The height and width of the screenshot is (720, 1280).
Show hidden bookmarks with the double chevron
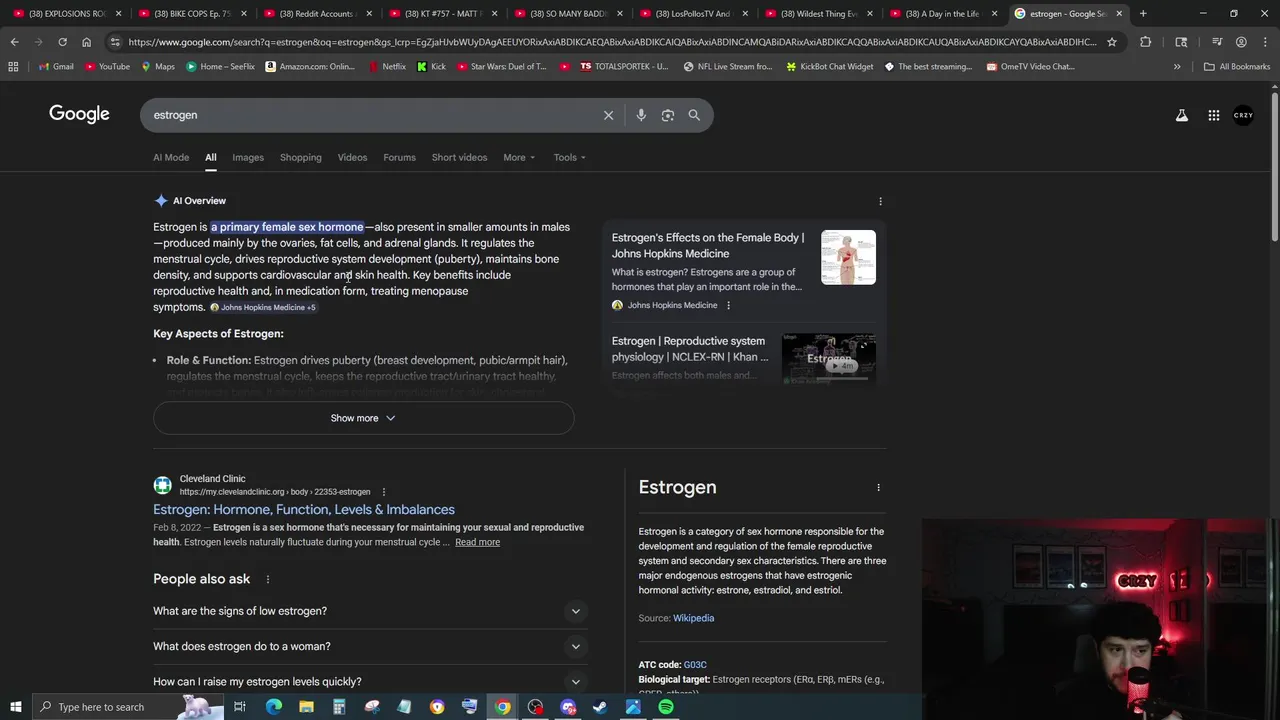(x=1177, y=67)
